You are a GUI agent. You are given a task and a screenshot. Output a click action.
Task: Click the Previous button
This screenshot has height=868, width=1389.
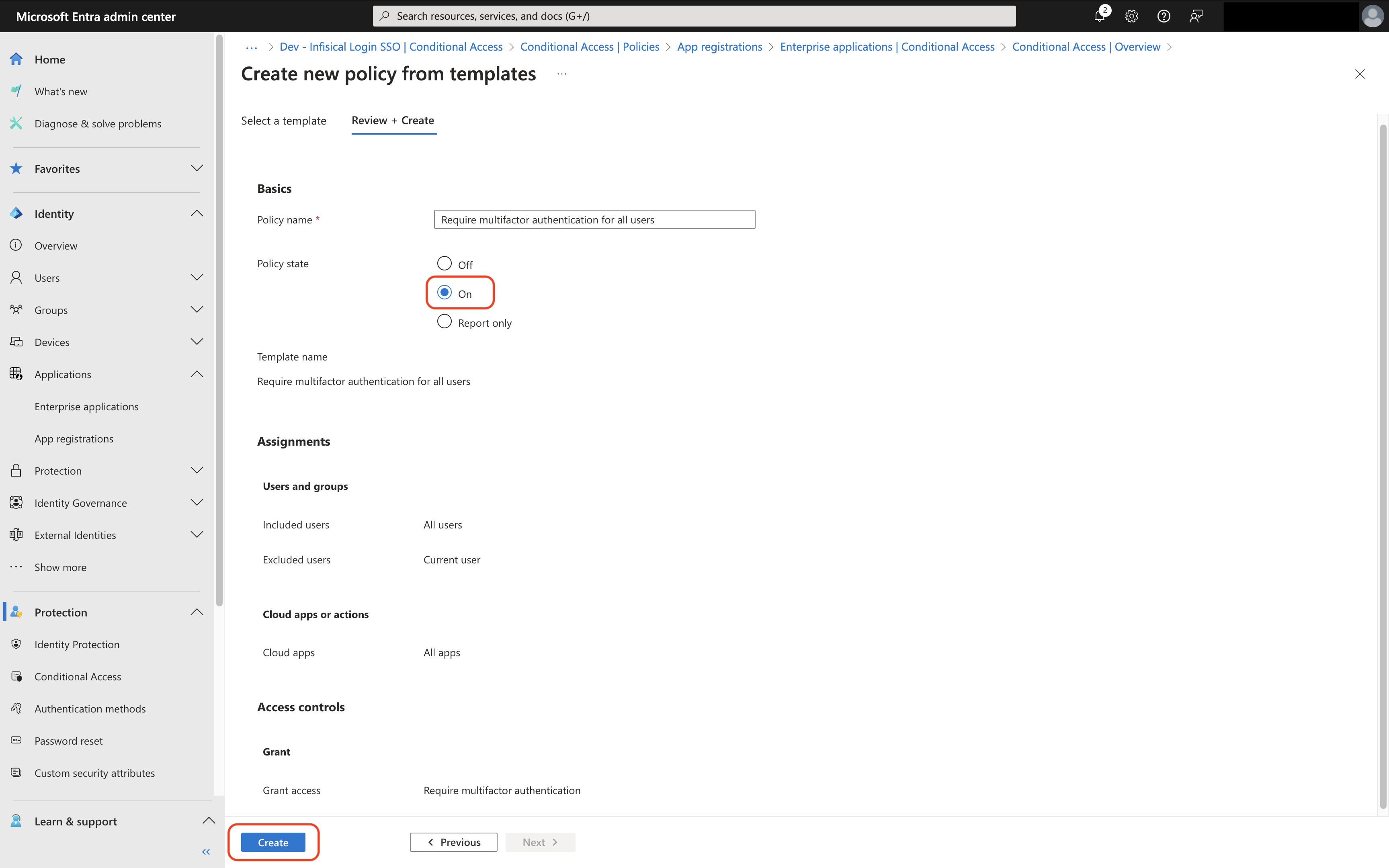(x=453, y=842)
